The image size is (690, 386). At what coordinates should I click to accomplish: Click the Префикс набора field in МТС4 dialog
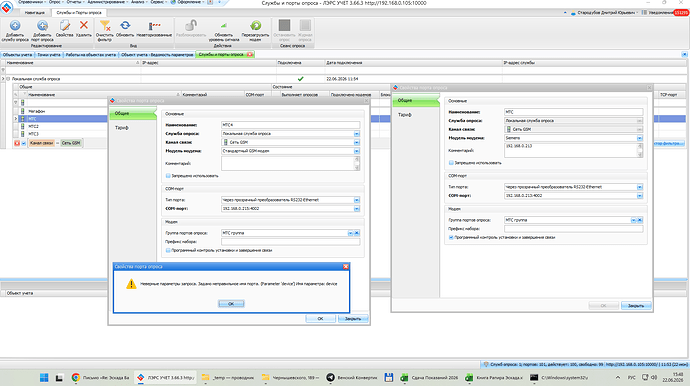290,242
